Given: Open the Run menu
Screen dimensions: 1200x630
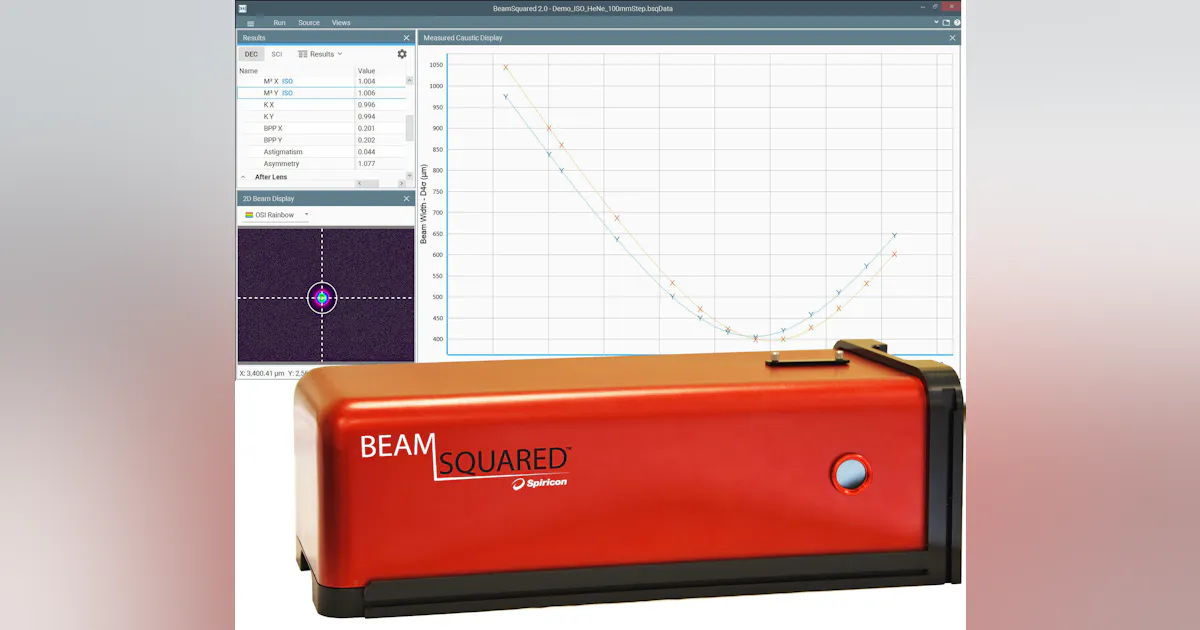Looking at the screenshot, I should (279, 22).
